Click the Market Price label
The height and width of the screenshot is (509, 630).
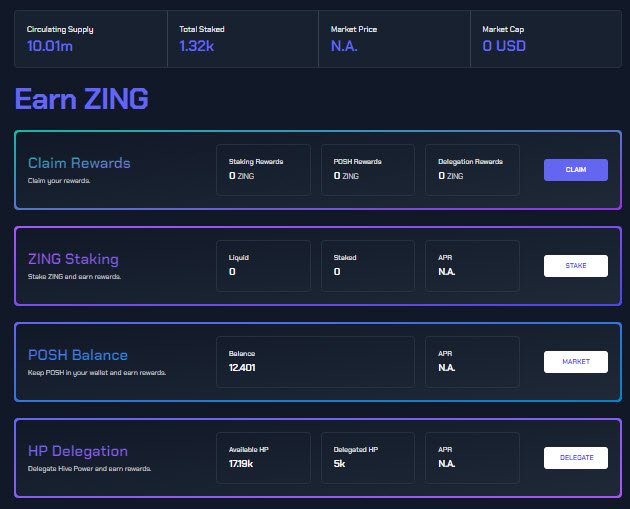[x=354, y=29]
